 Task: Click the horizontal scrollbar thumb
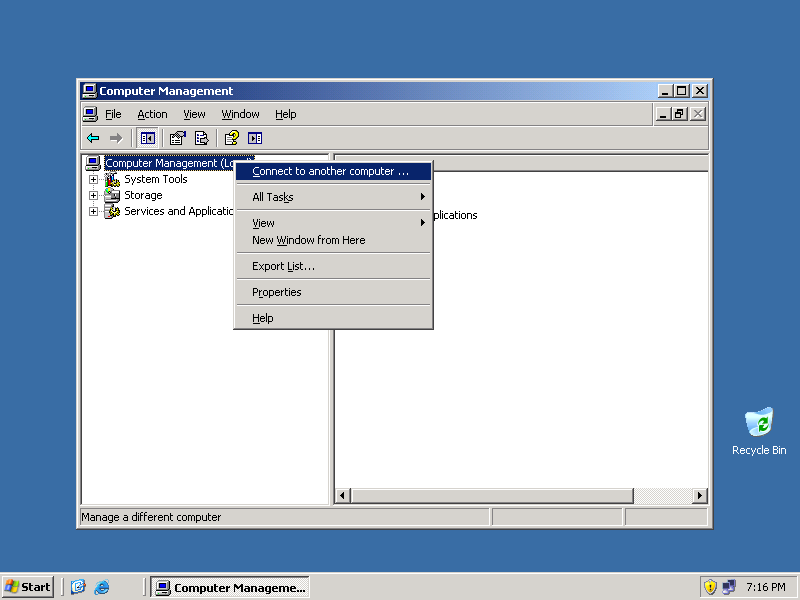click(492, 495)
